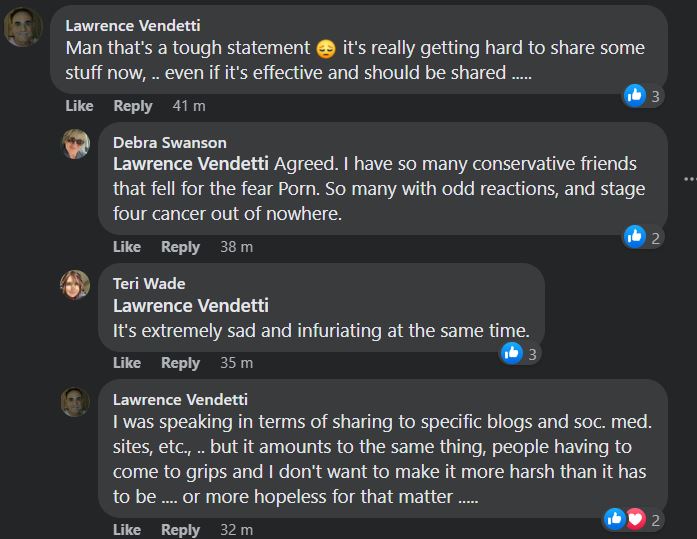Reply to Lawrence Vendetti's first comment

pyautogui.click(x=132, y=106)
